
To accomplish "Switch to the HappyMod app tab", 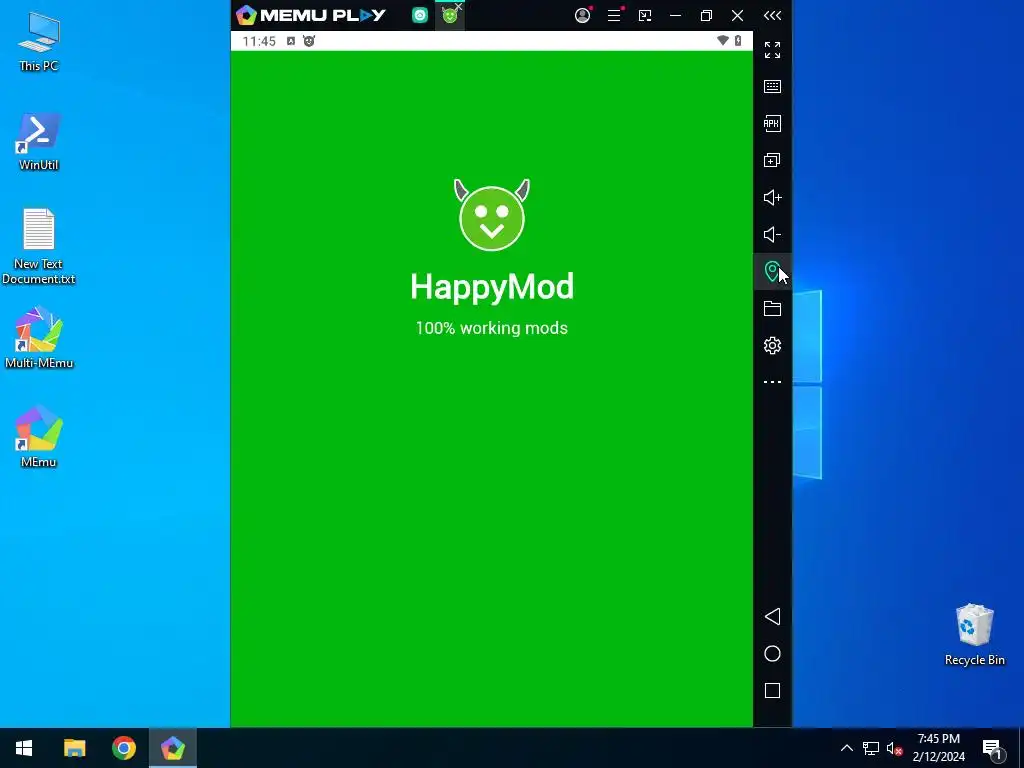I will (449, 15).
